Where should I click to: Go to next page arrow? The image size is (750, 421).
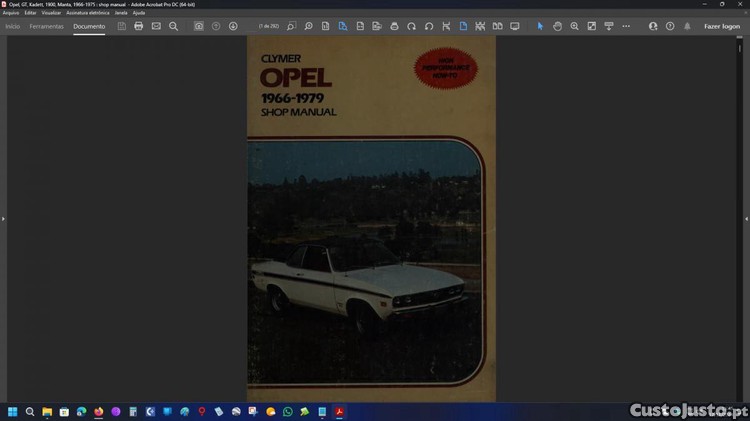click(233, 26)
